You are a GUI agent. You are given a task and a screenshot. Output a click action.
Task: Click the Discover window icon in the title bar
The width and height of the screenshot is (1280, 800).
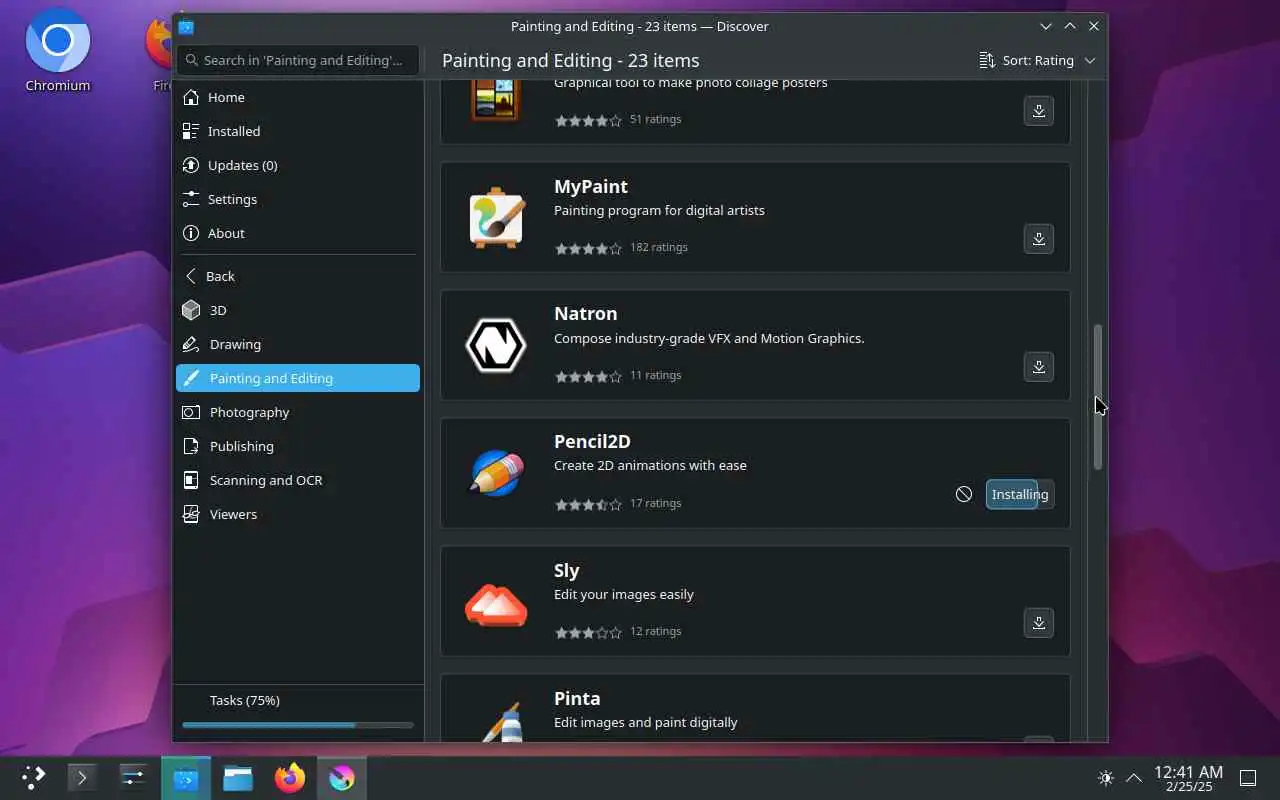click(x=186, y=26)
